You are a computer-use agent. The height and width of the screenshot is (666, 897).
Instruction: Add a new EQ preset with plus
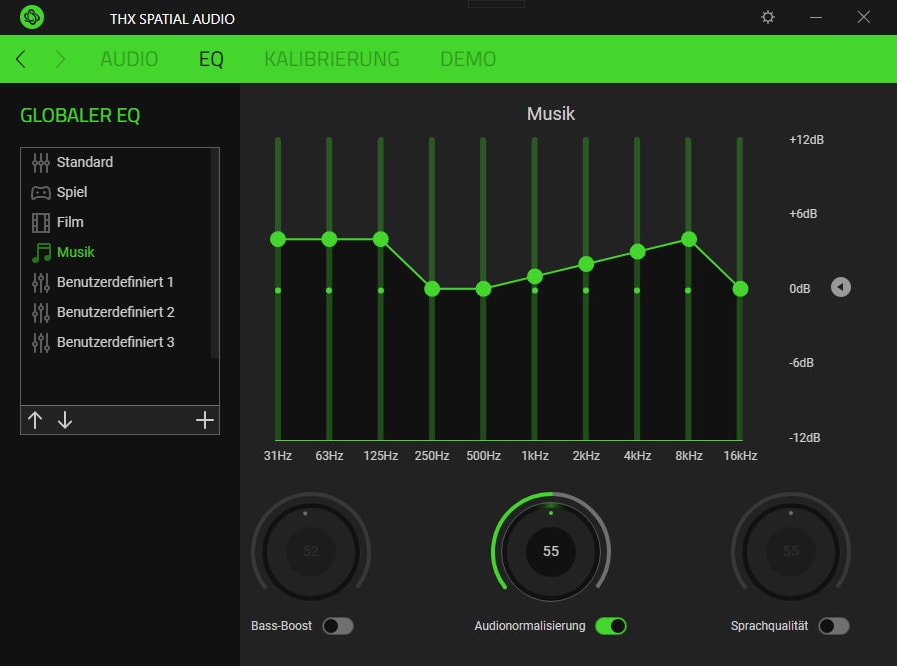point(204,420)
